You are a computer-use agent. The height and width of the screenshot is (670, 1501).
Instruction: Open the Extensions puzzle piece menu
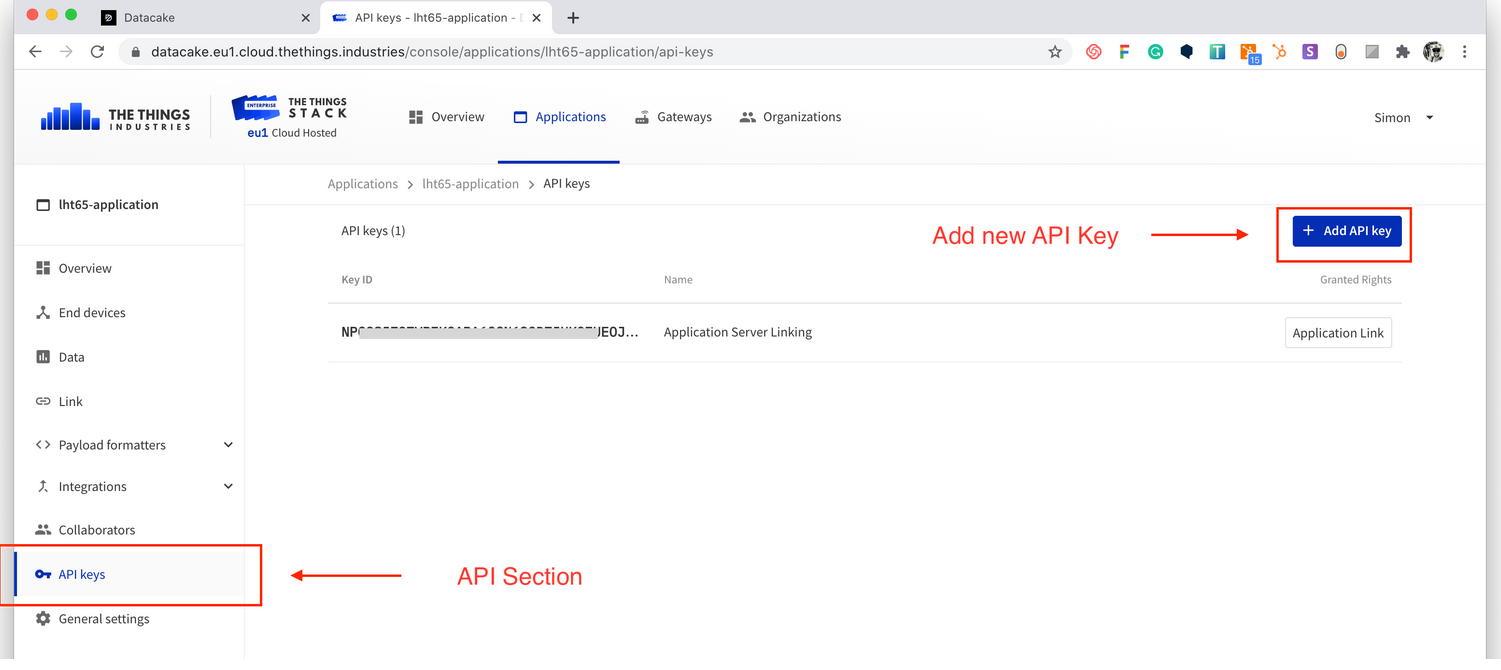[1403, 52]
